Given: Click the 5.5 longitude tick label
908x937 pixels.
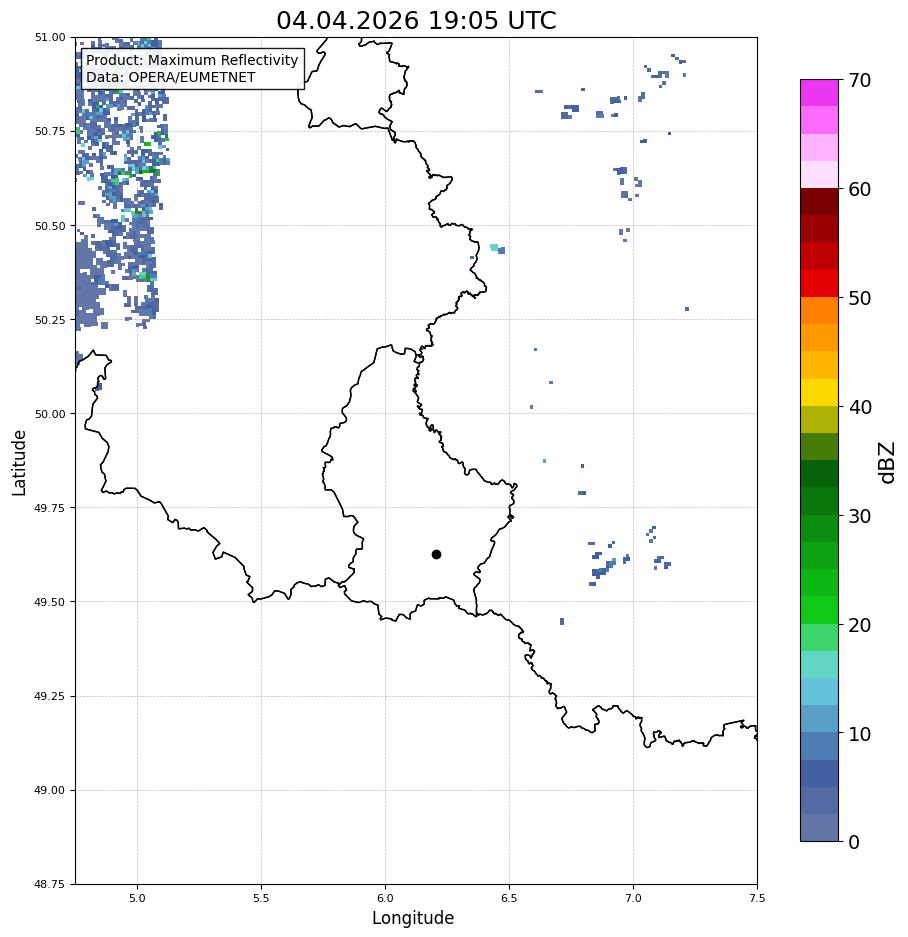Looking at the screenshot, I should [x=261, y=898].
